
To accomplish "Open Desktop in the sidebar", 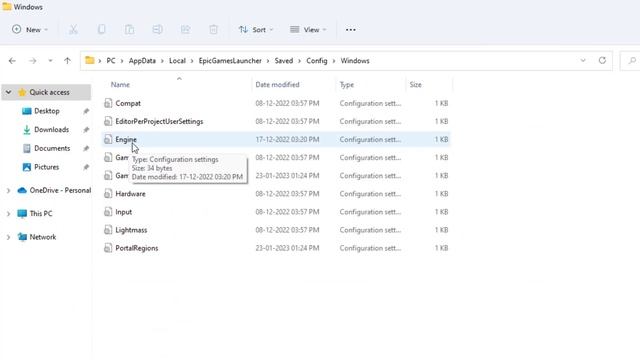I will pos(47,111).
